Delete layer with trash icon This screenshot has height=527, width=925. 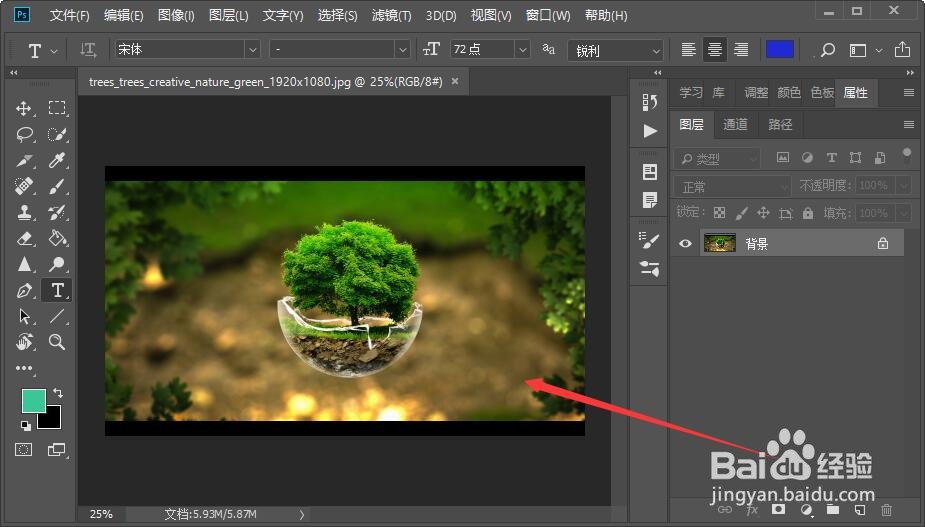point(886,509)
